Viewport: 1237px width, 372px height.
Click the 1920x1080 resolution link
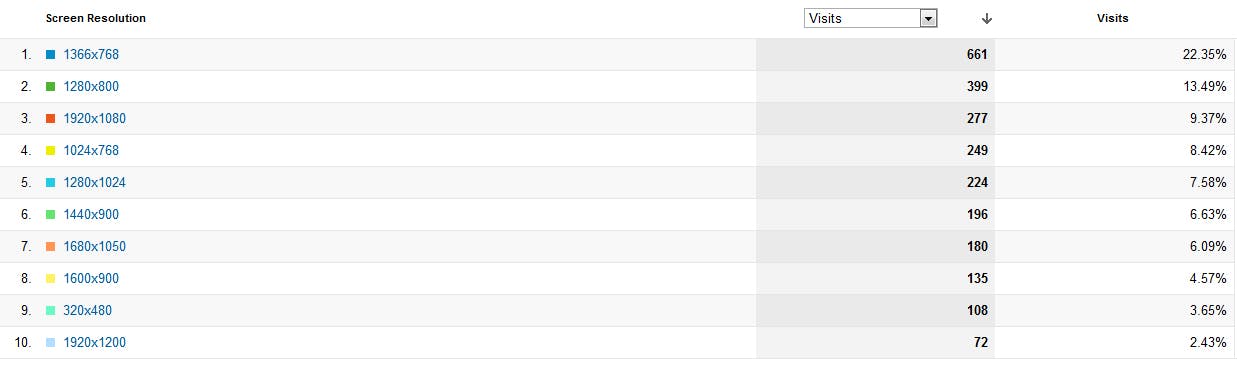pos(95,119)
